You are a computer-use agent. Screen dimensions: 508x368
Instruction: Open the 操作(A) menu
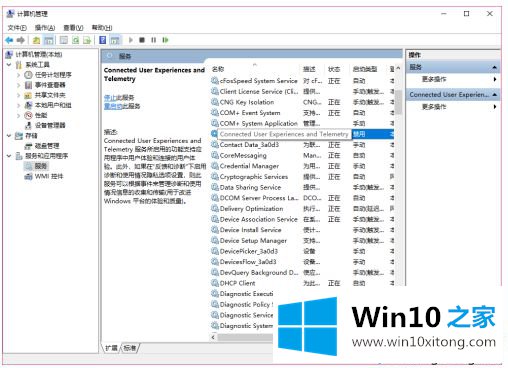(x=45, y=28)
